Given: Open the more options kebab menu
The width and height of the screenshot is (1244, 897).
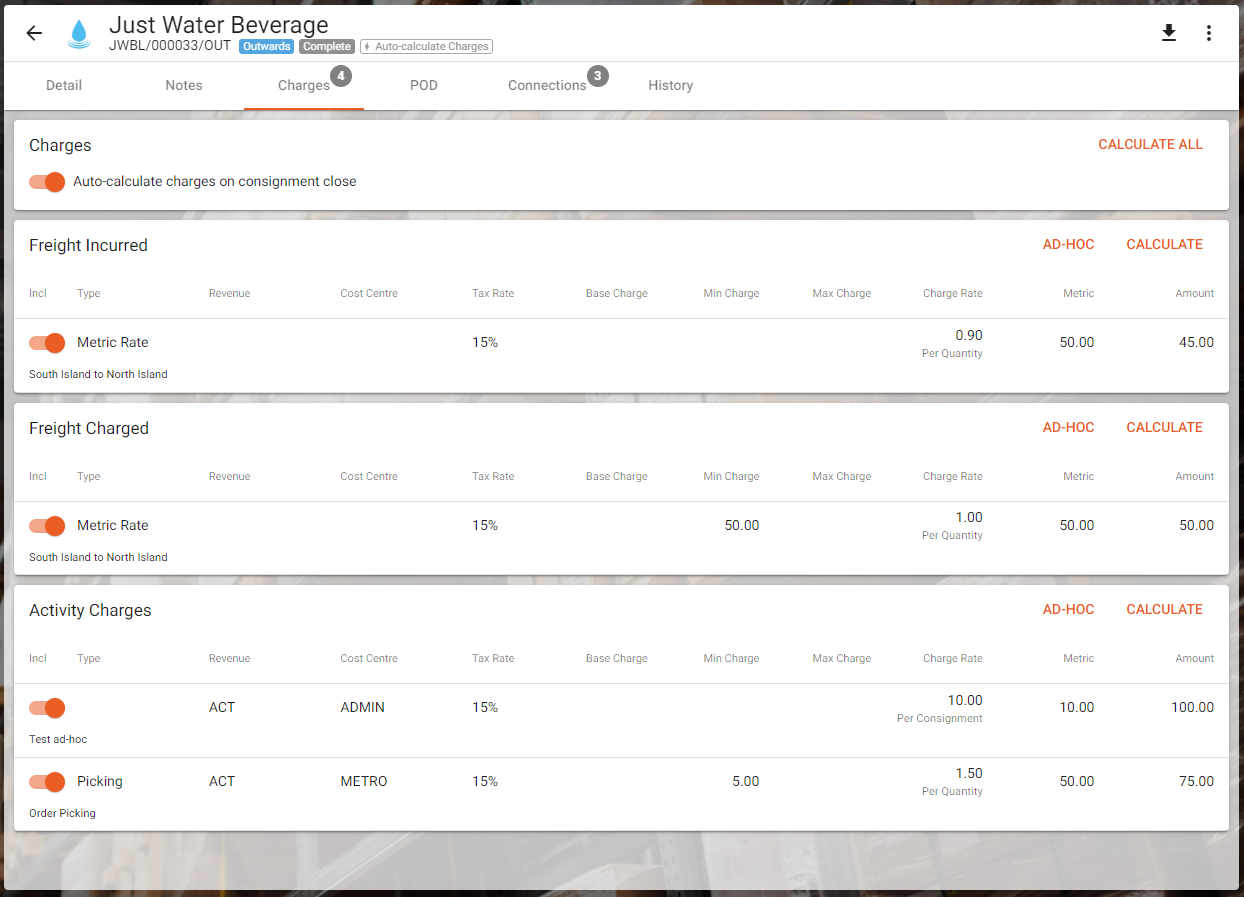Looking at the screenshot, I should click(1209, 33).
